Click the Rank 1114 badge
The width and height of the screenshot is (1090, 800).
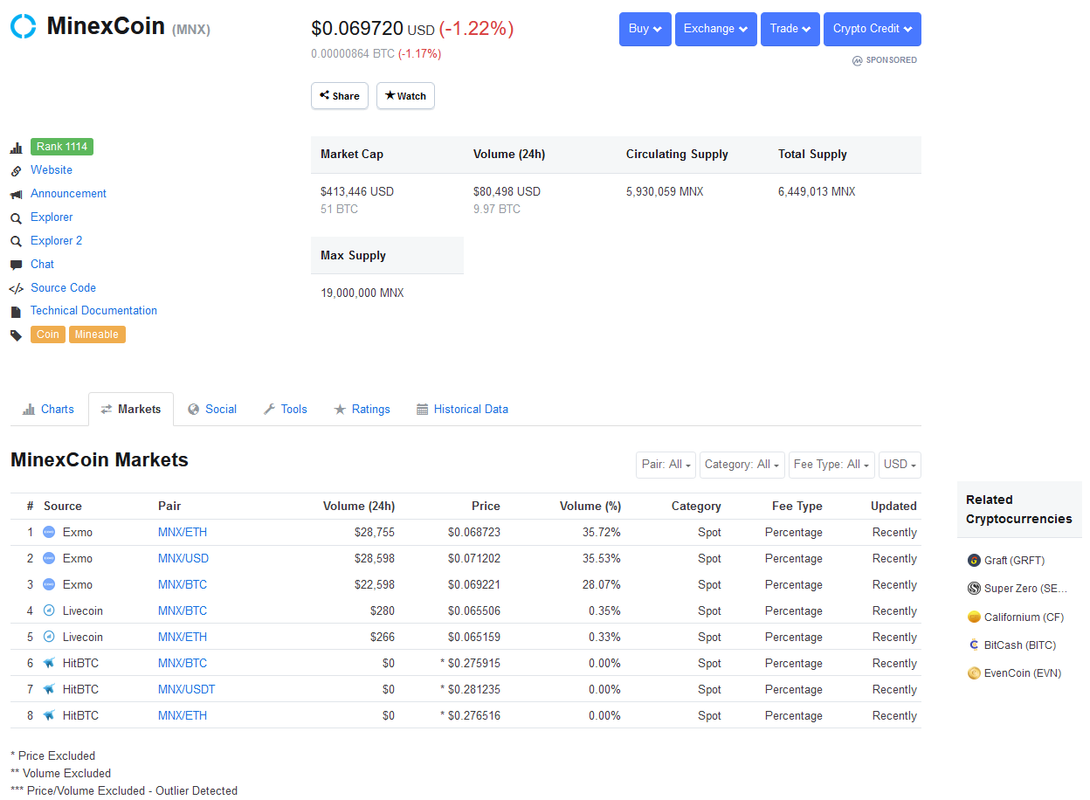point(62,147)
